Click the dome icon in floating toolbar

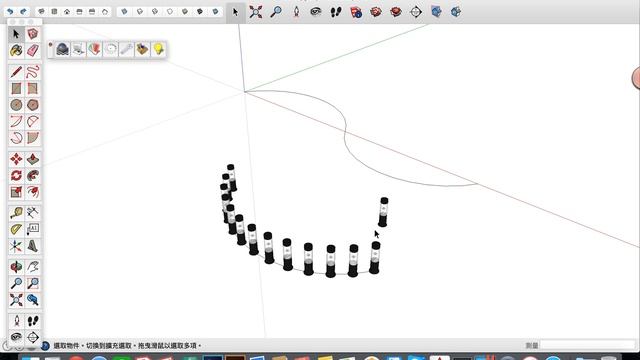pos(62,49)
